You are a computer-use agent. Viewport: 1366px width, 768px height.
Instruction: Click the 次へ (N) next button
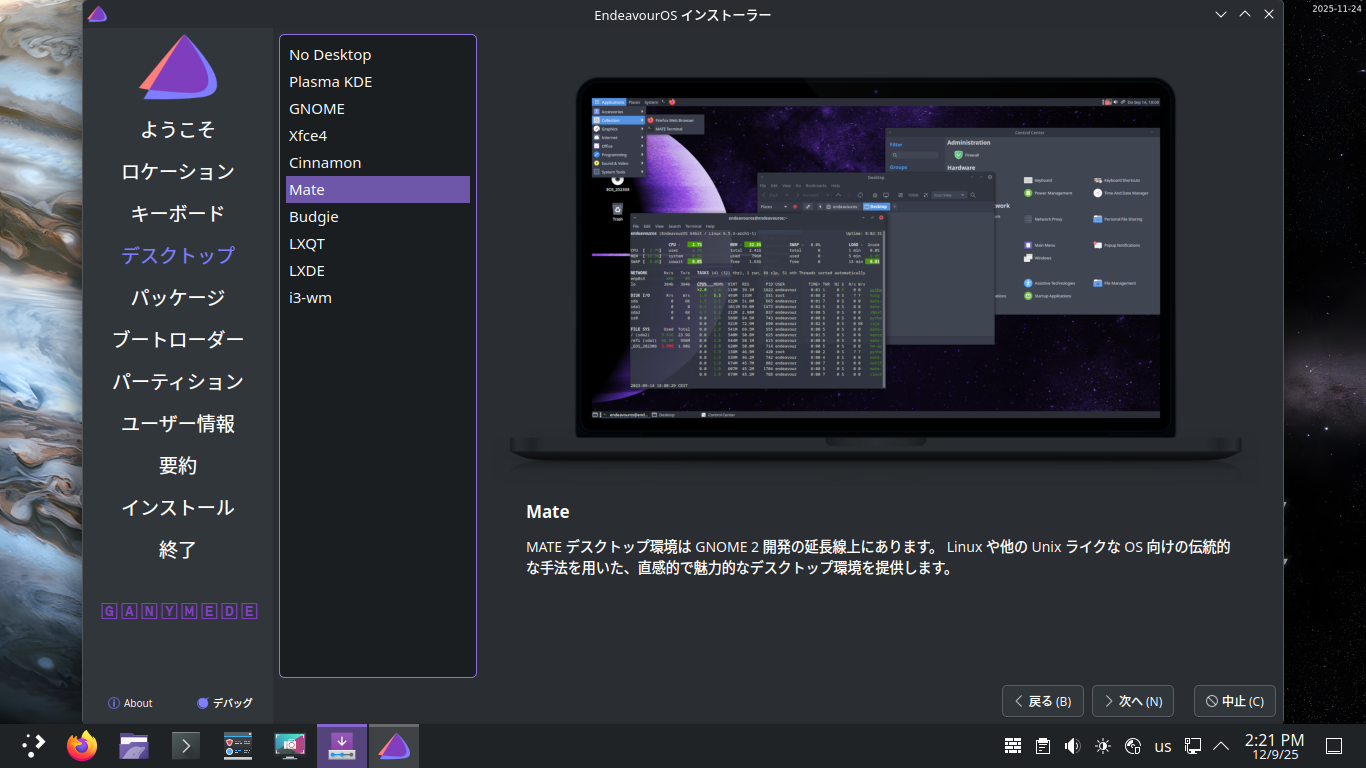(x=1132, y=701)
